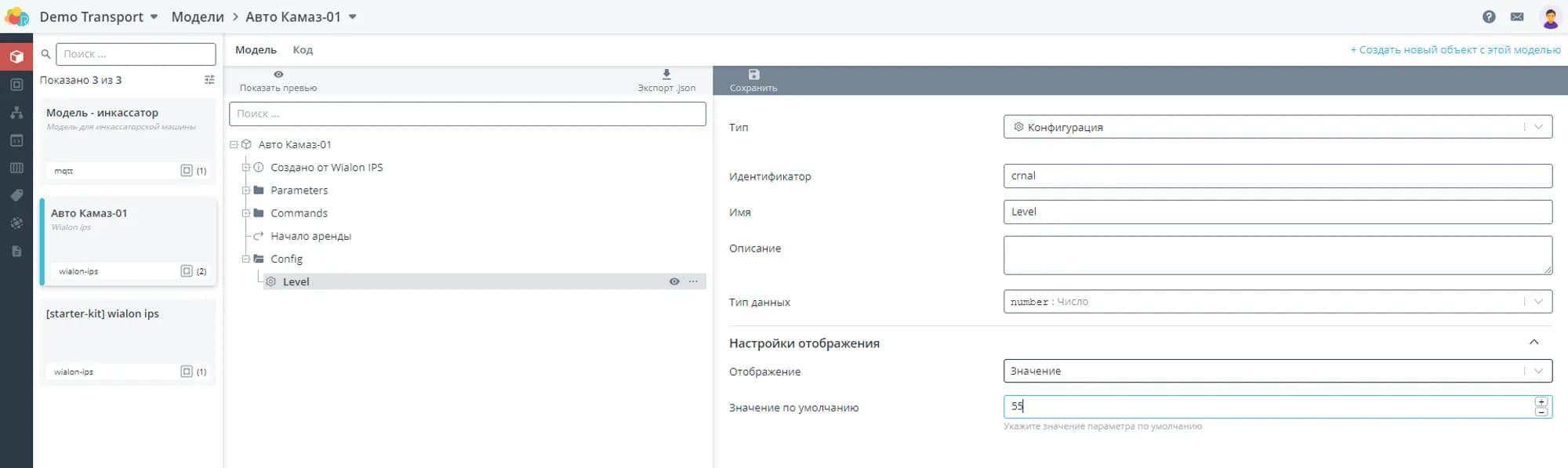
Task: Increment default value with plus stepper
Action: 1541,401
